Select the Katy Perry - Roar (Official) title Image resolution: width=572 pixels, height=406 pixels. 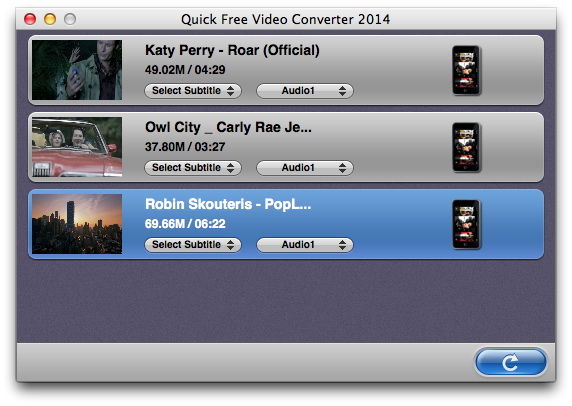[x=232, y=50]
